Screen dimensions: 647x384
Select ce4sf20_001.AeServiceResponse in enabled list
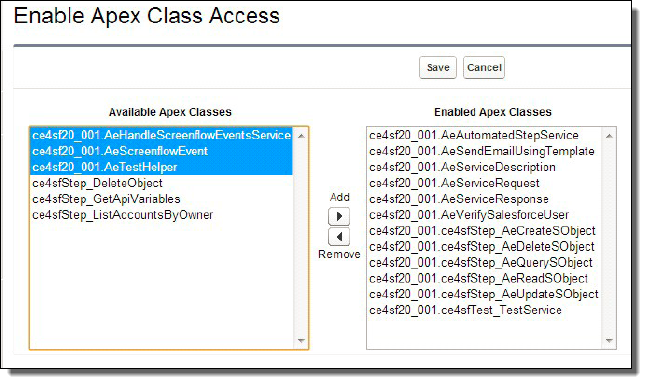484,199
